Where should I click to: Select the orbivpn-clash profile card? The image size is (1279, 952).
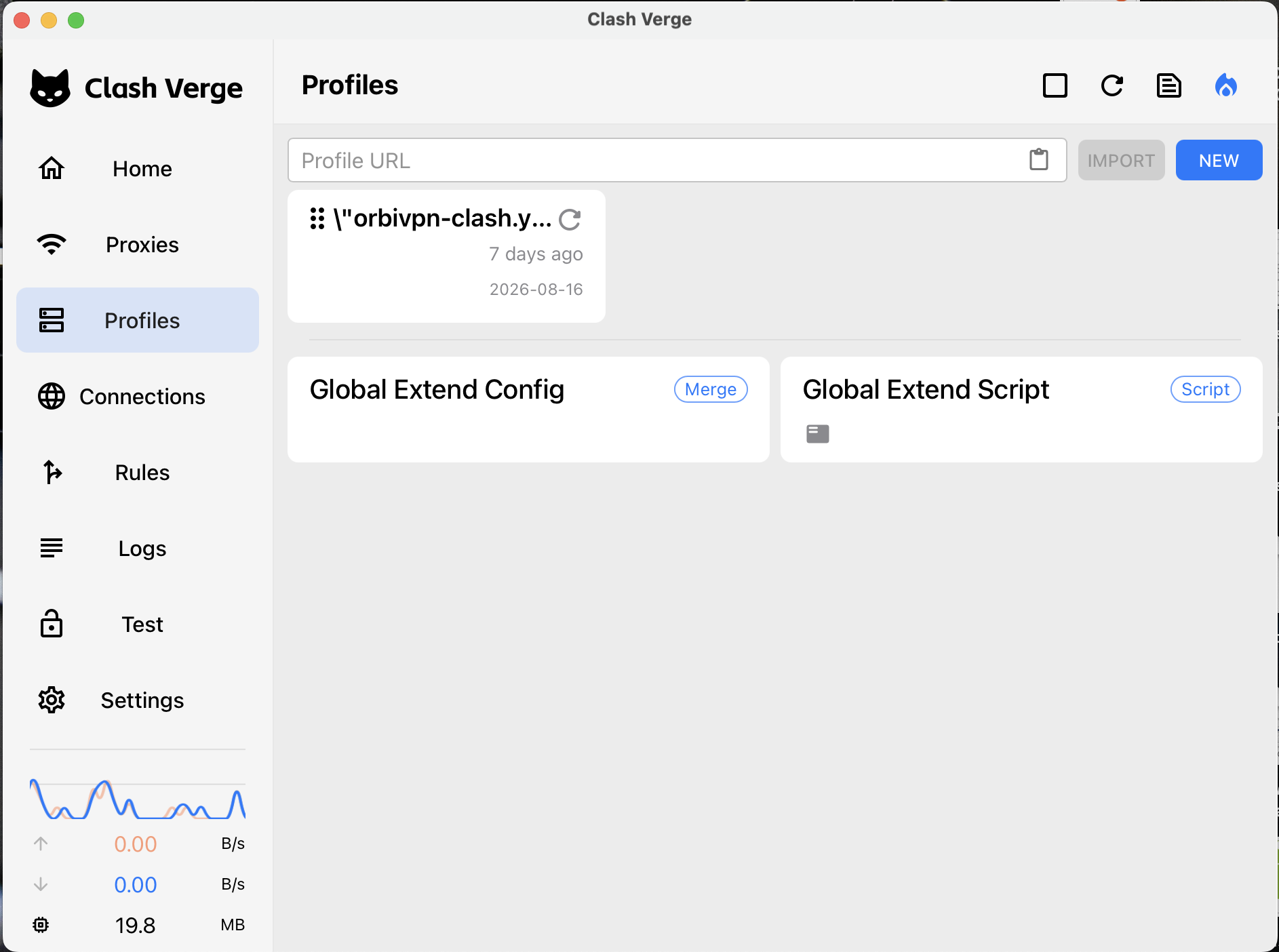(446, 256)
